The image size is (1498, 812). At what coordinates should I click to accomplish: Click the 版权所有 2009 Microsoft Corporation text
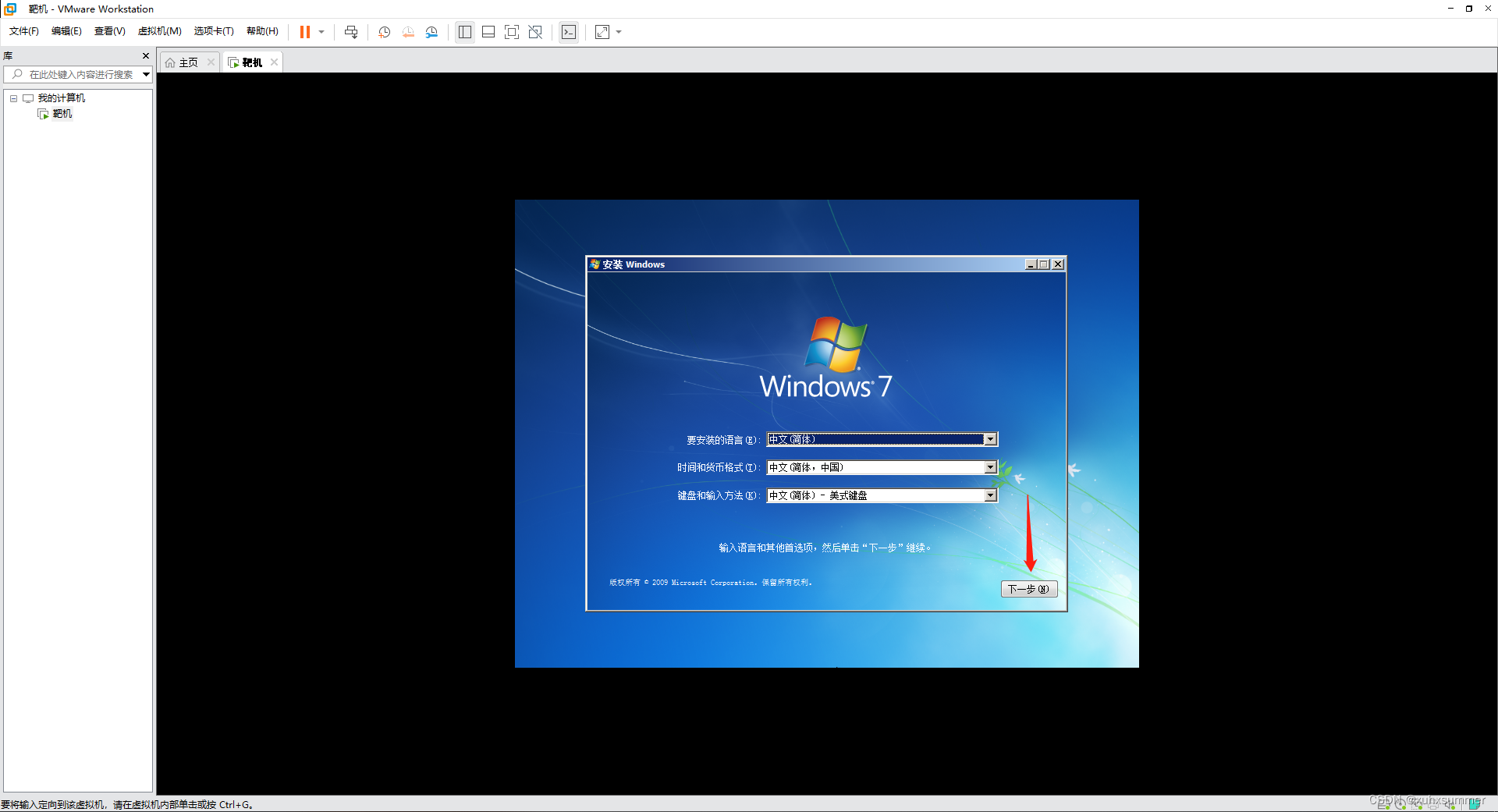(x=711, y=583)
